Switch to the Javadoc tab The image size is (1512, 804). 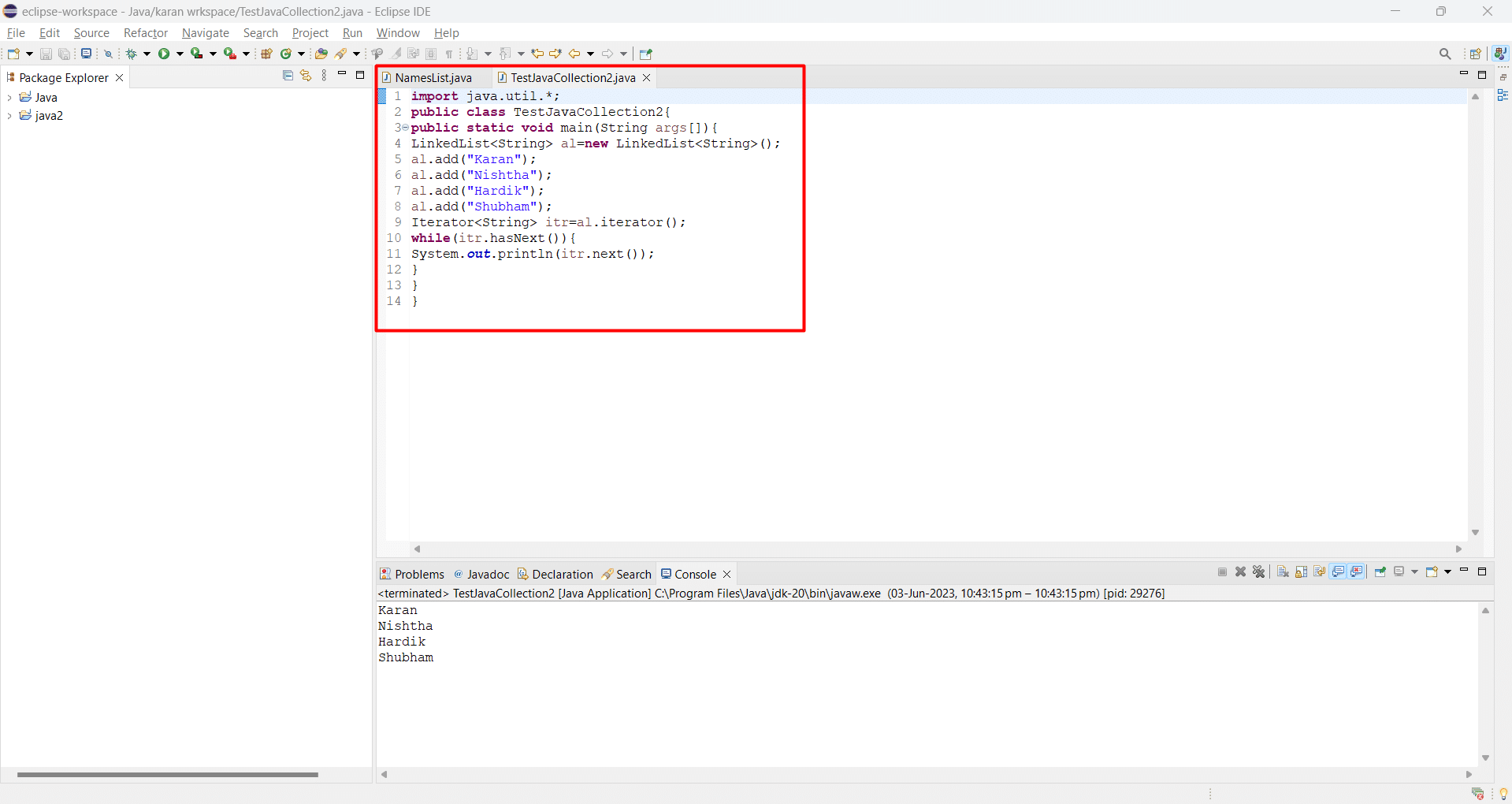pos(481,574)
